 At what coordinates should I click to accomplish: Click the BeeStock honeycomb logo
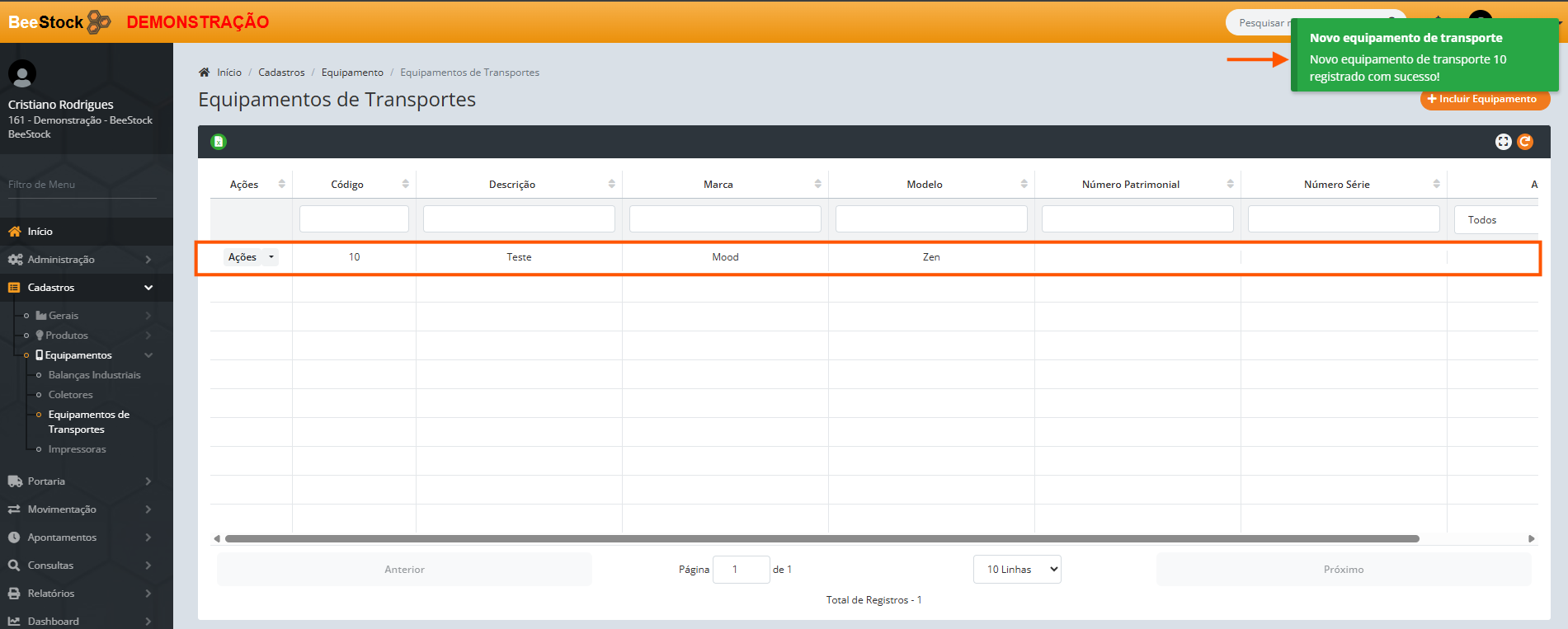(99, 22)
